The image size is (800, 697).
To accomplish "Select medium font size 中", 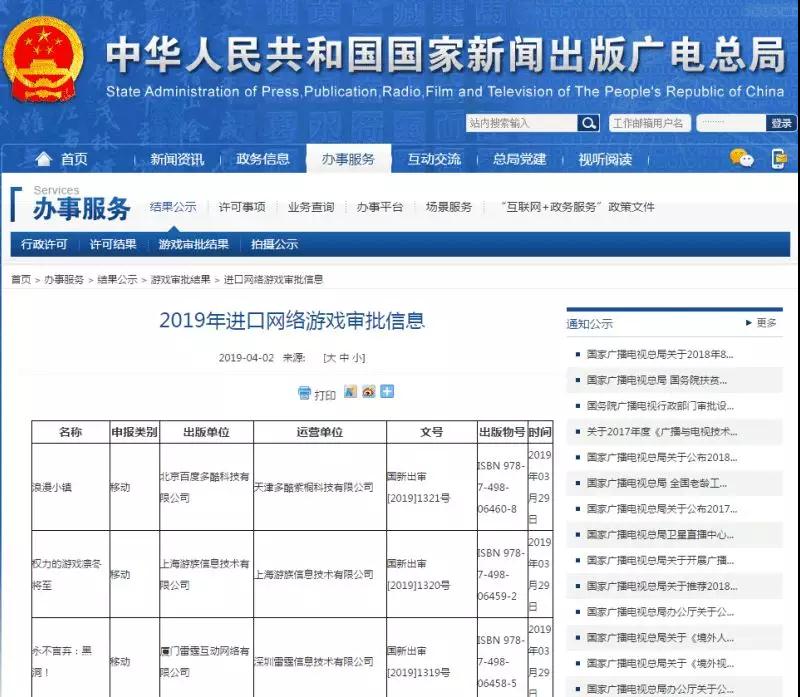I will 343,357.
